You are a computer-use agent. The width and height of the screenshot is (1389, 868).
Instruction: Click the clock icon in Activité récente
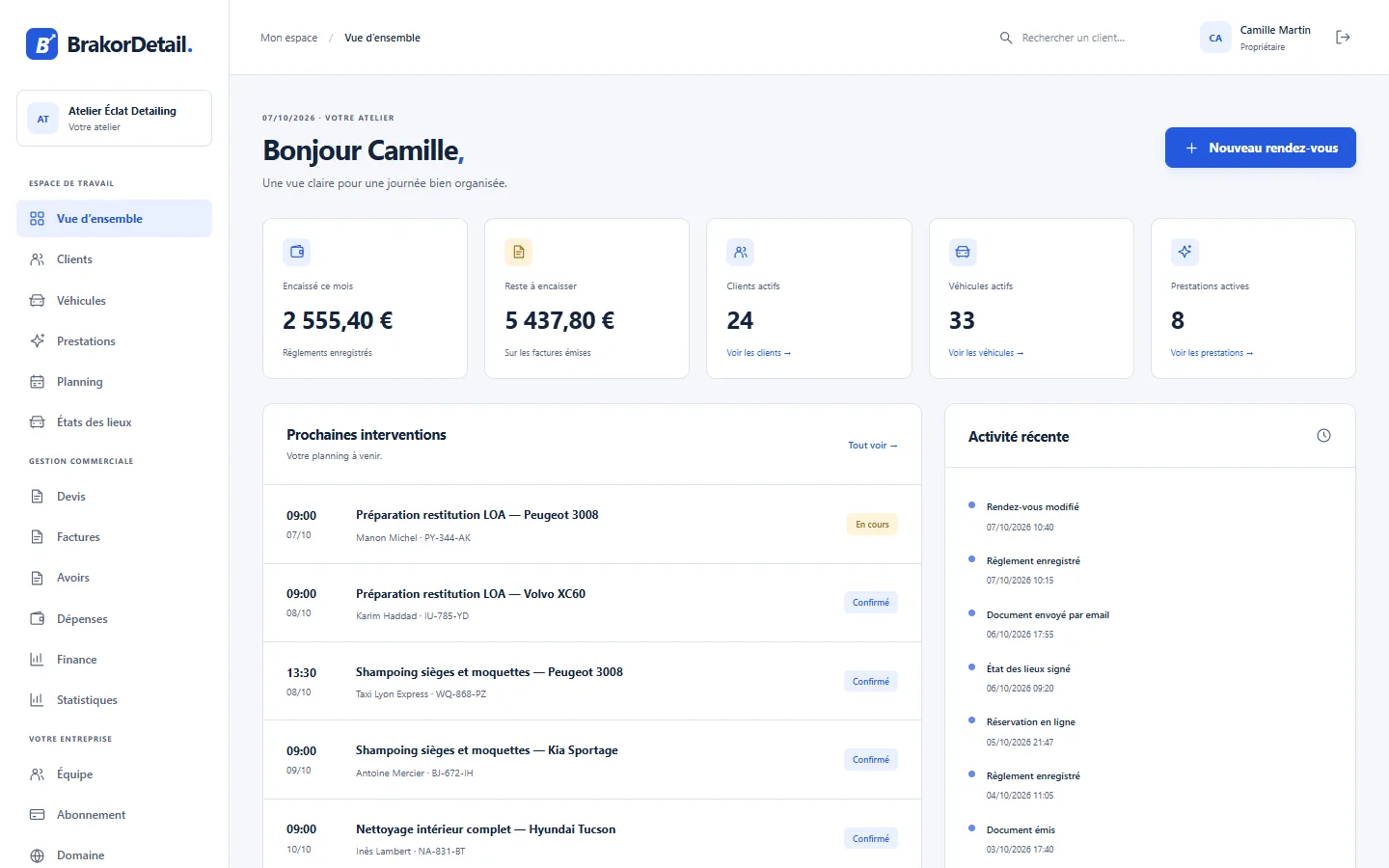click(1323, 436)
